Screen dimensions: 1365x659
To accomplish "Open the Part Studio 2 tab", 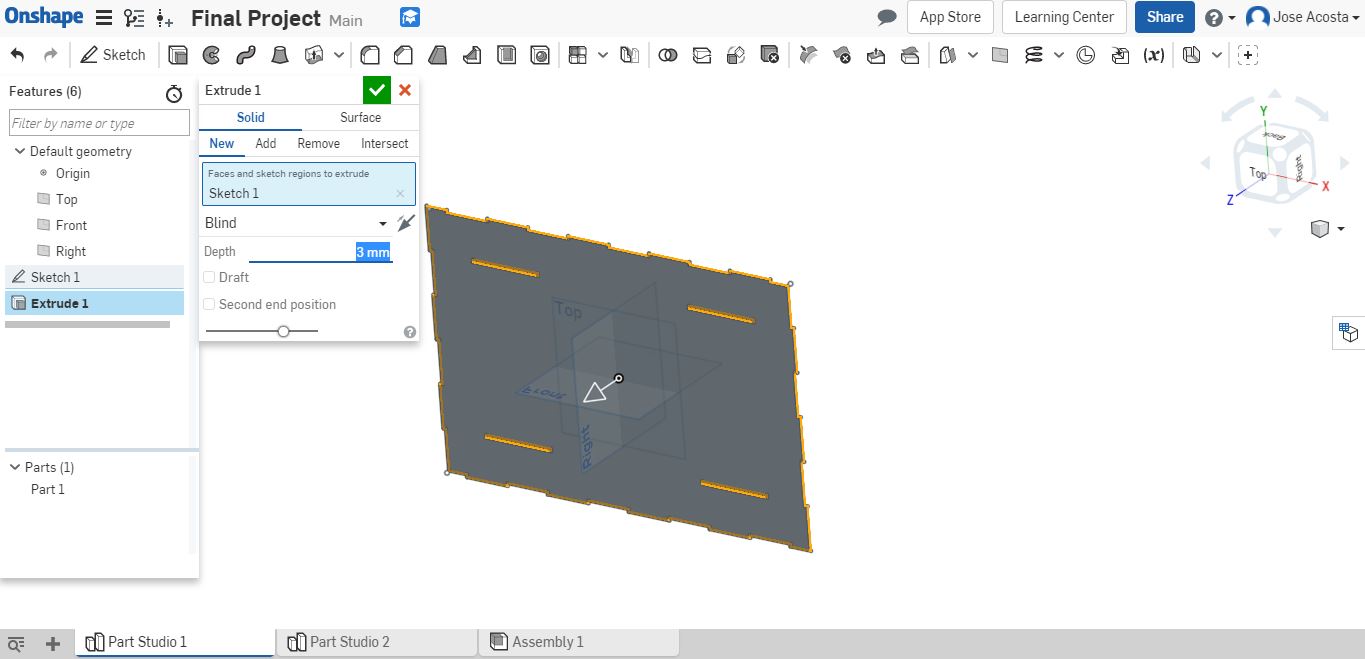I will 375,642.
